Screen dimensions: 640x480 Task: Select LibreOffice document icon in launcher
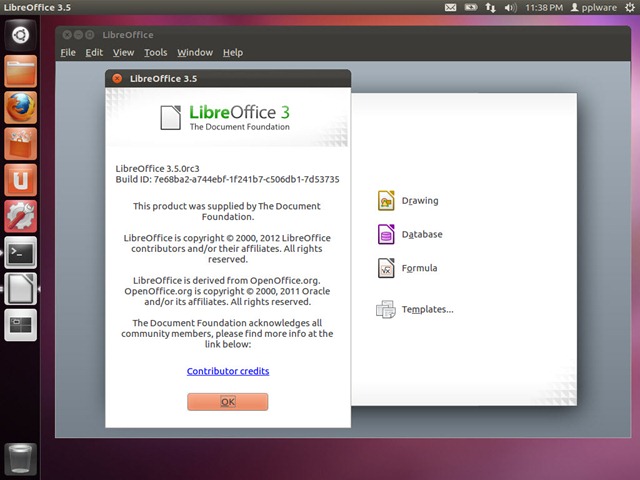tap(20, 289)
